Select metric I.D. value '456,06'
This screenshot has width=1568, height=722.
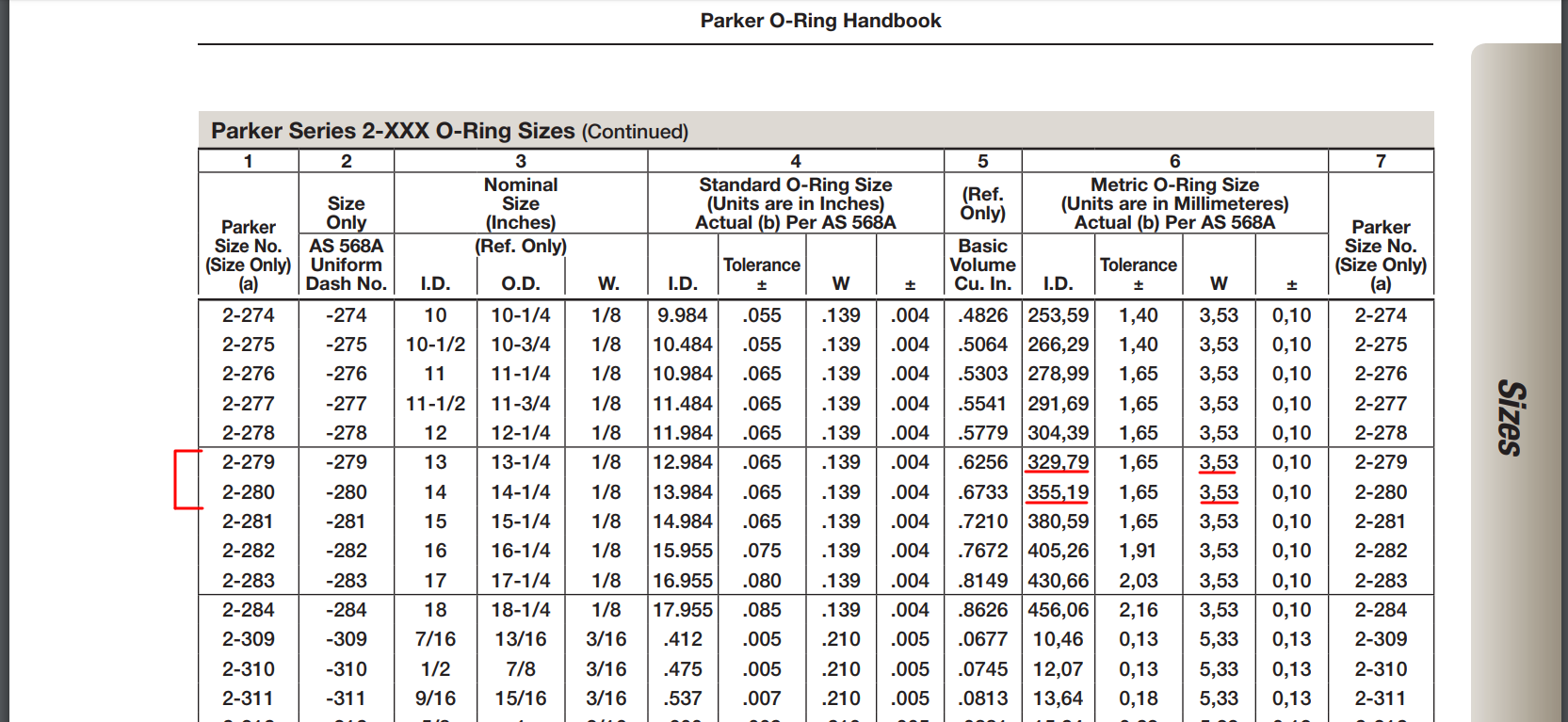[1058, 610]
